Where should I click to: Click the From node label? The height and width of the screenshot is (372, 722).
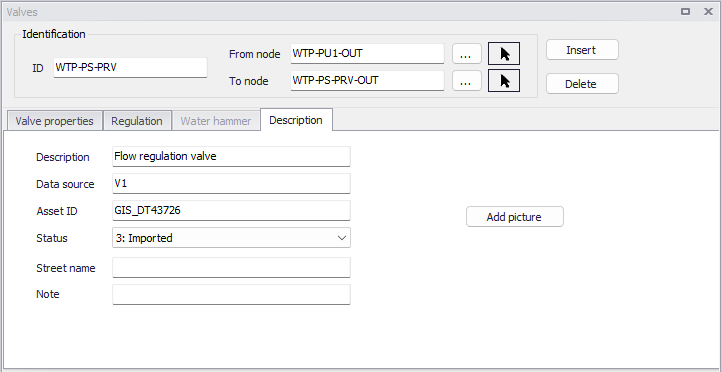pyautogui.click(x=255, y=54)
